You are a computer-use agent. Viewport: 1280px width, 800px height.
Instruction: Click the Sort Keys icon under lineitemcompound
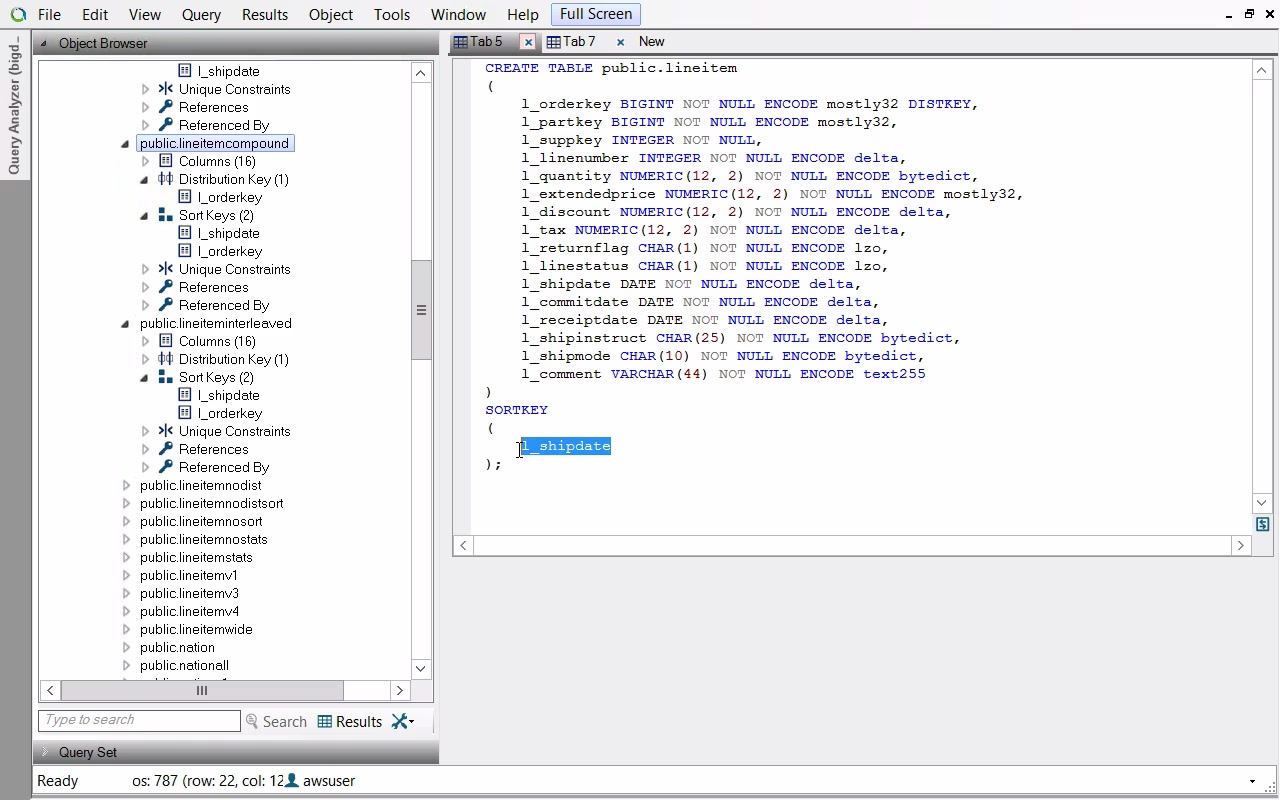[x=166, y=215]
